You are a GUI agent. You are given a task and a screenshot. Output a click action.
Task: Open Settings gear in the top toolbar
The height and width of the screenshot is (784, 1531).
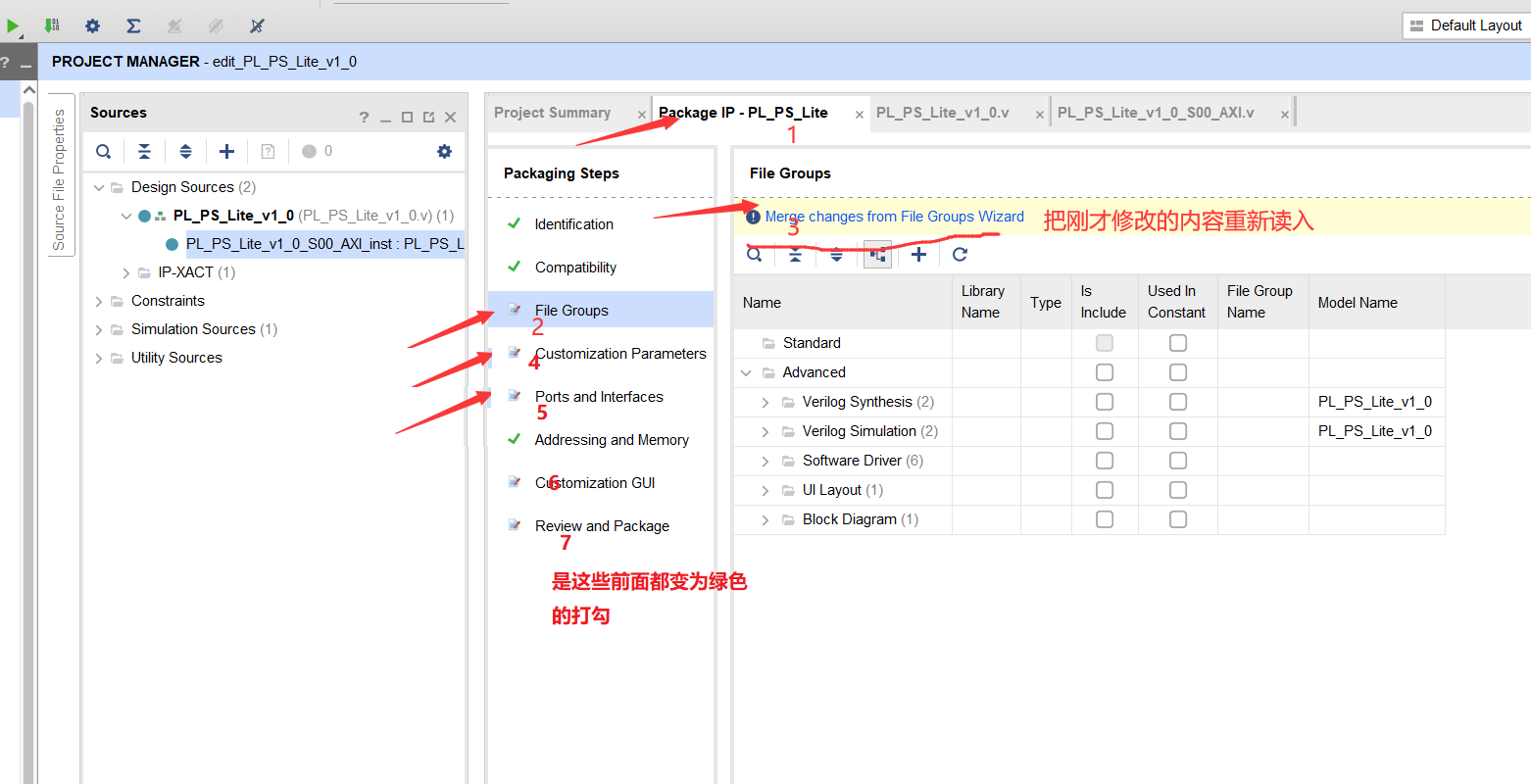(92, 25)
